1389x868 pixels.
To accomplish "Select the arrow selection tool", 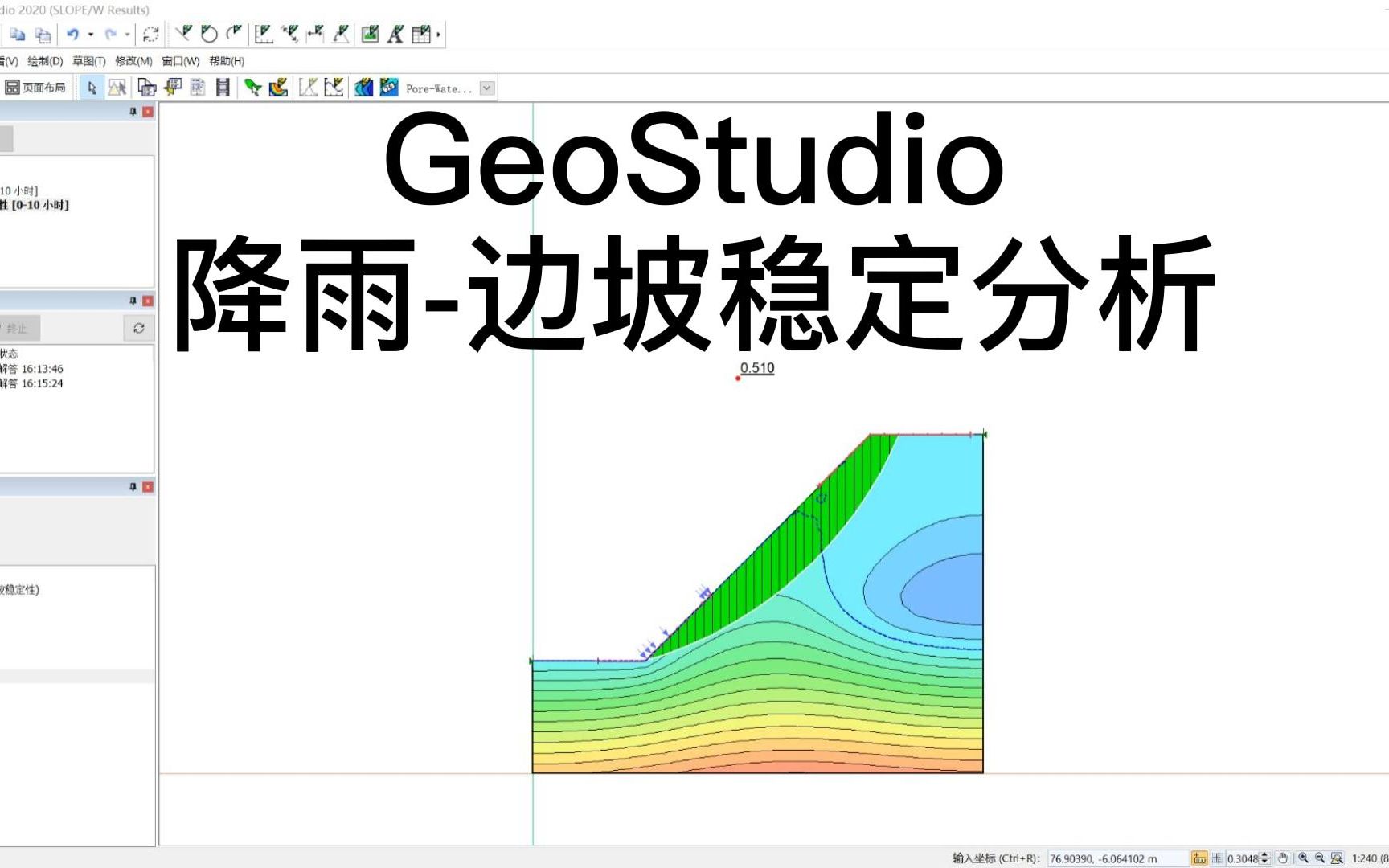I will coord(93,88).
